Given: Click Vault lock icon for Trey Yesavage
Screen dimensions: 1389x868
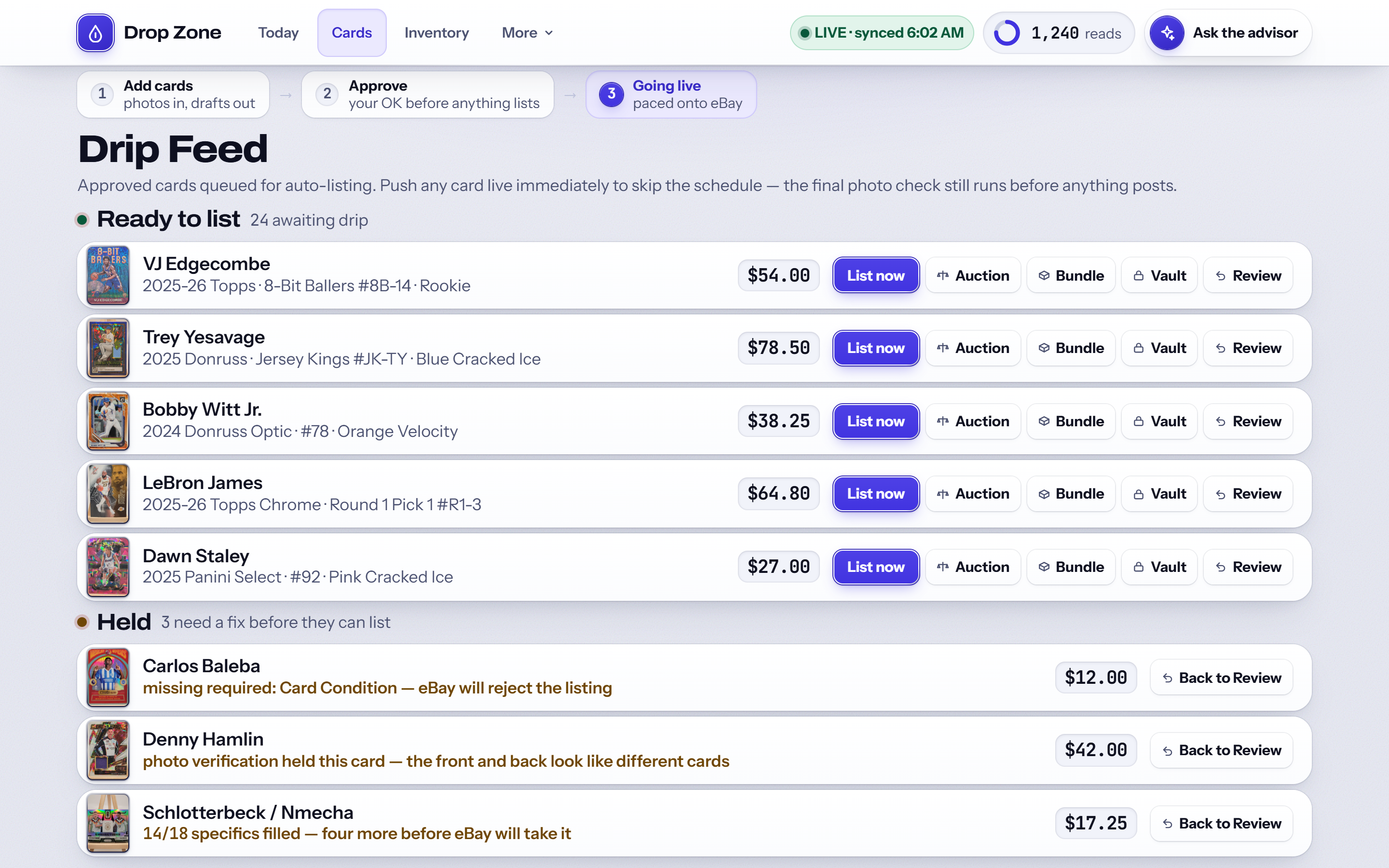Looking at the screenshot, I should 1139,348.
